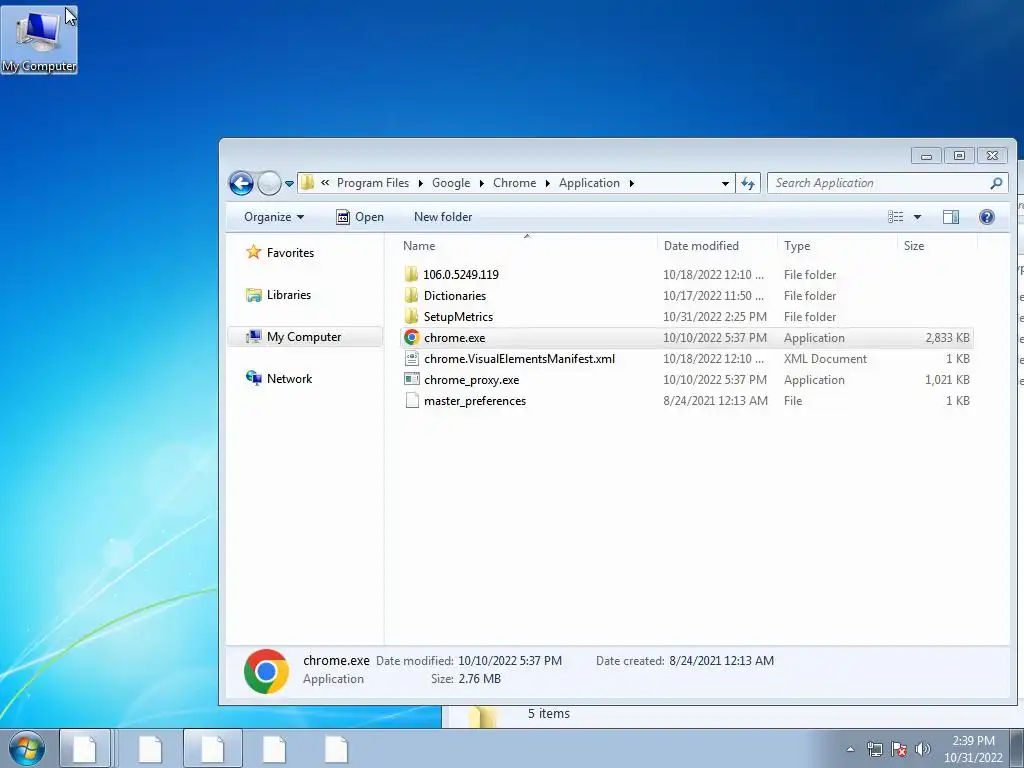Click the search magnifier icon
Screen dimensions: 1024x768
996,184
